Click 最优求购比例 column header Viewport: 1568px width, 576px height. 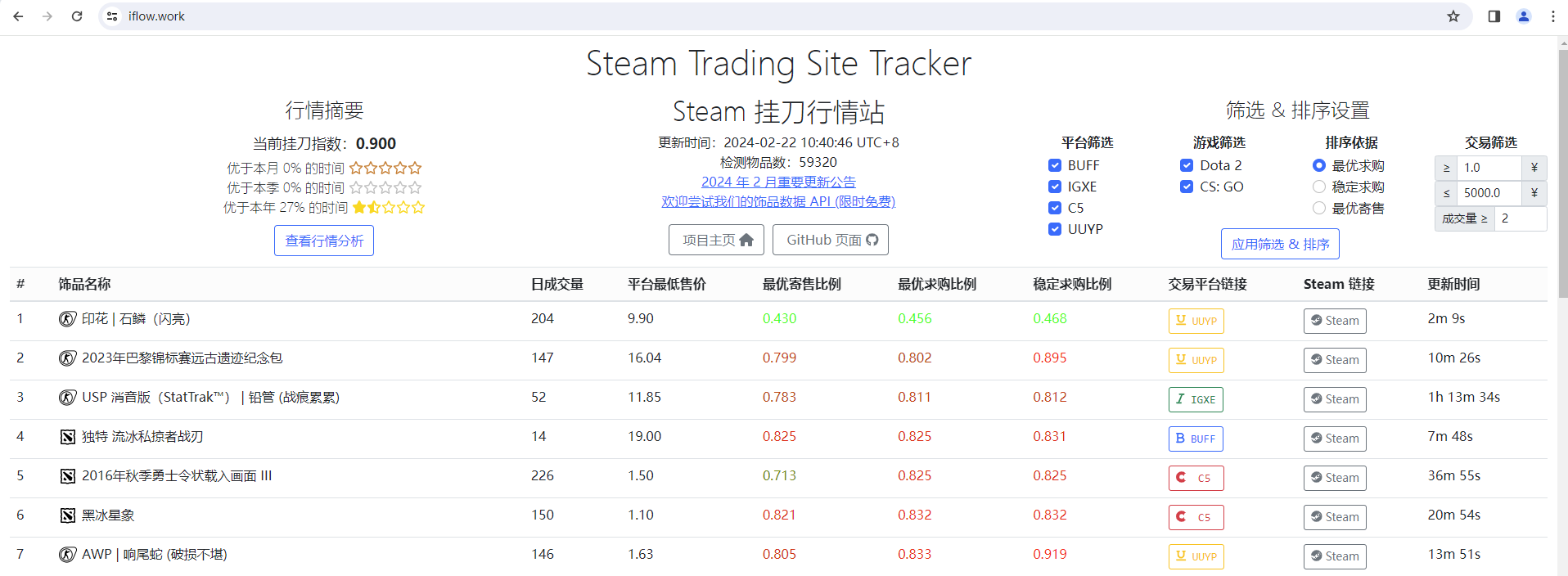click(x=937, y=285)
